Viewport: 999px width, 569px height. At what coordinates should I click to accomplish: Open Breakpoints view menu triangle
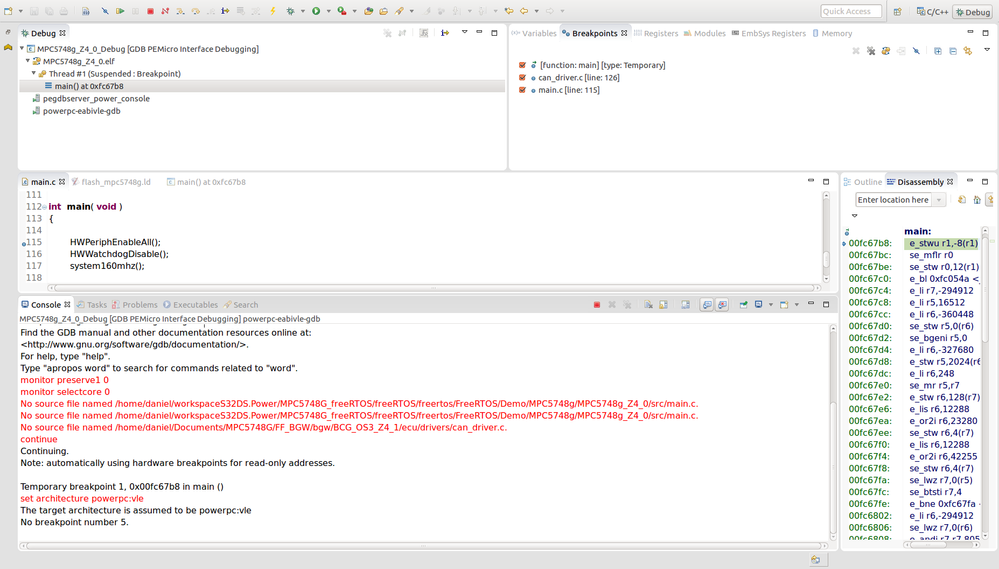point(987,50)
